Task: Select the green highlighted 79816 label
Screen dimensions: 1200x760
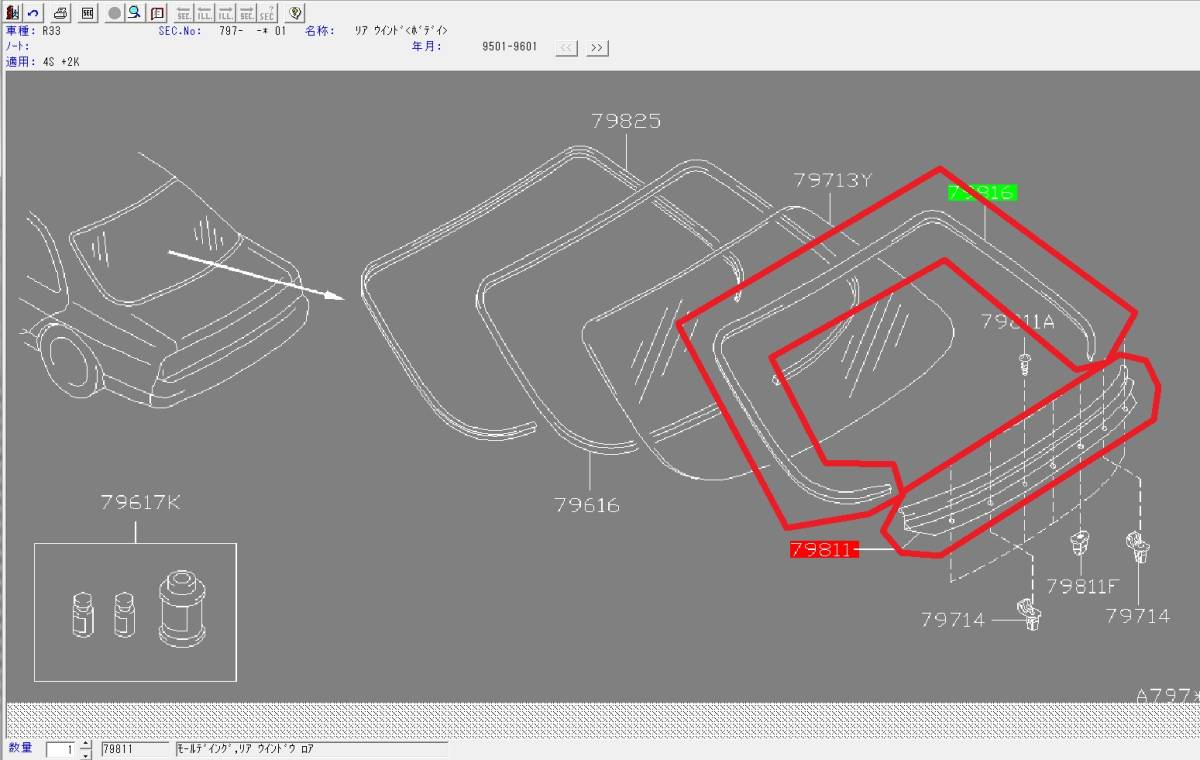Action: 982,193
